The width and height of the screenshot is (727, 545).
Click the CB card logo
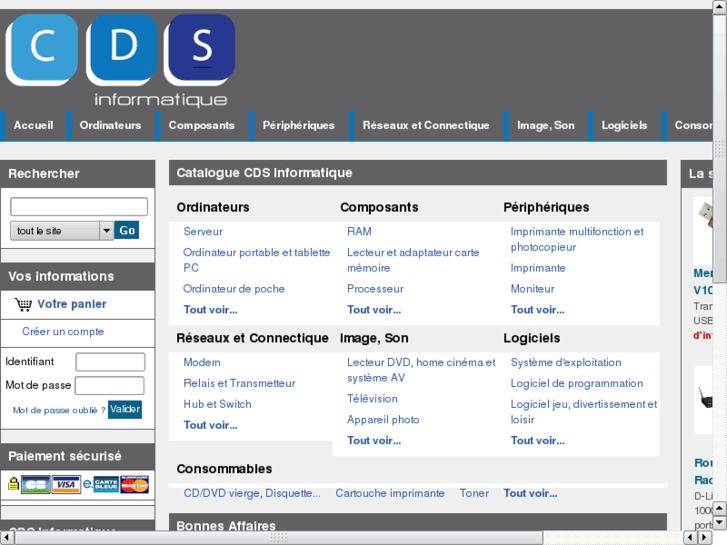35,484
